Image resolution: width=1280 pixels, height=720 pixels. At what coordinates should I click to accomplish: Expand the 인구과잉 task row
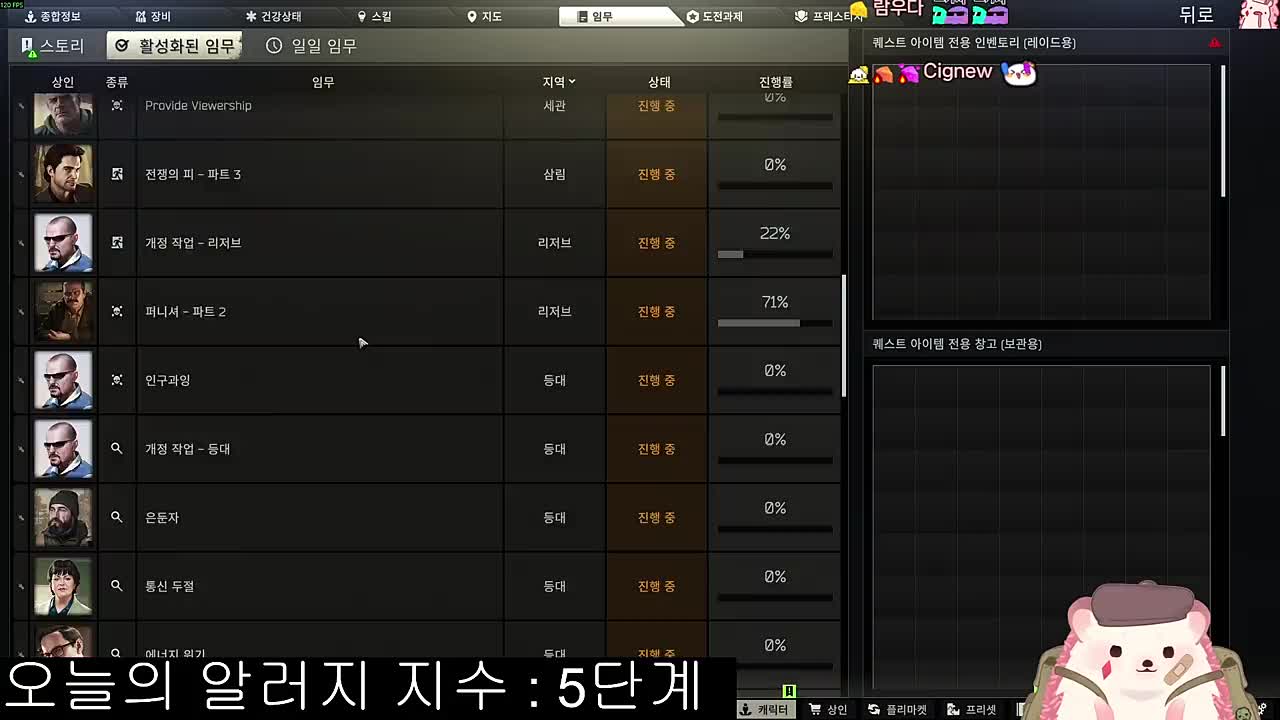tap(425, 380)
